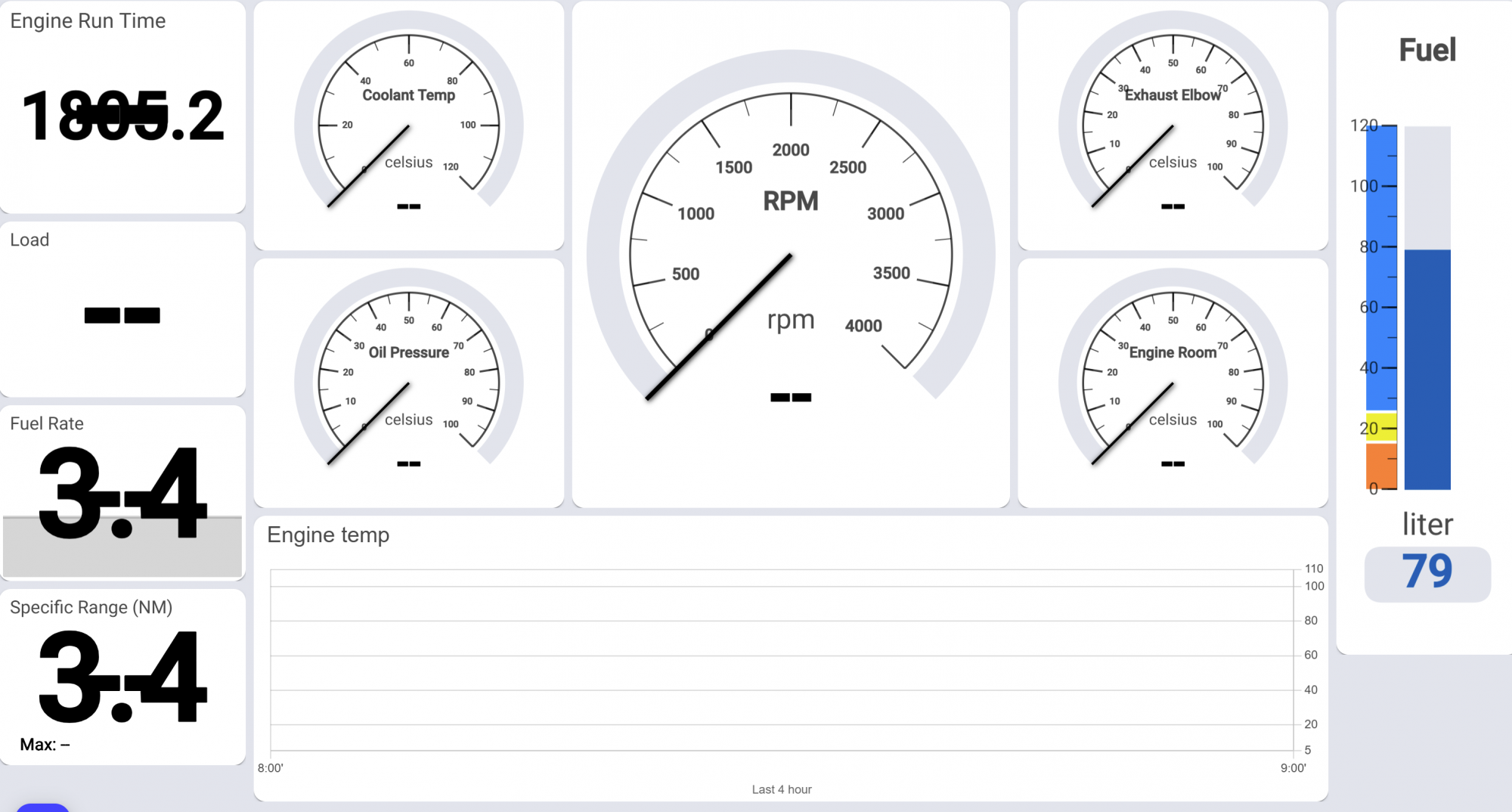Click the Coolant Temp gauge
Screen dimensions: 1512x812
pos(408,125)
